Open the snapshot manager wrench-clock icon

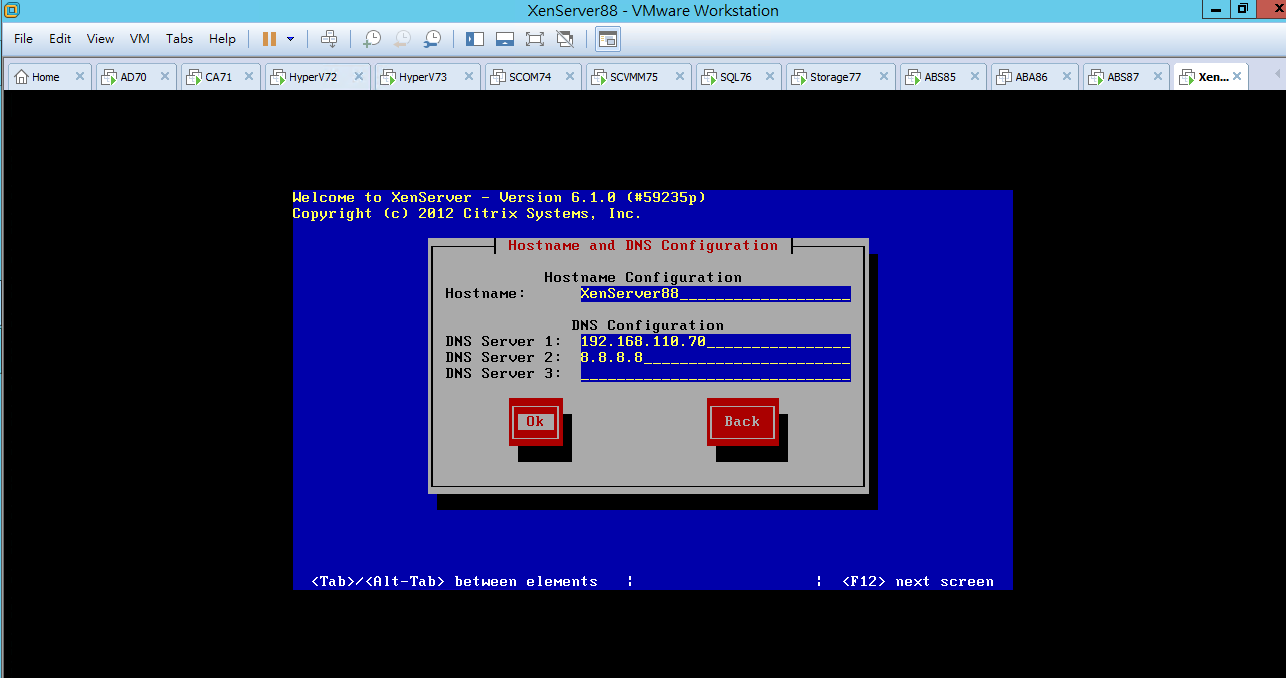(432, 39)
